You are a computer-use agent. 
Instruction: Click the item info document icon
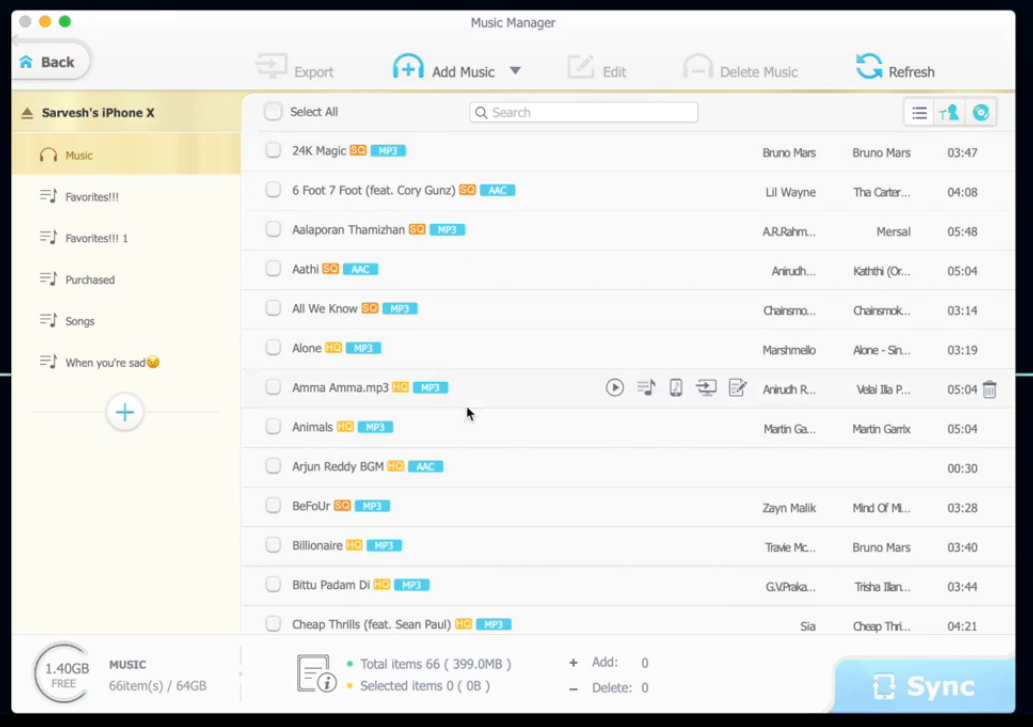(x=316, y=674)
